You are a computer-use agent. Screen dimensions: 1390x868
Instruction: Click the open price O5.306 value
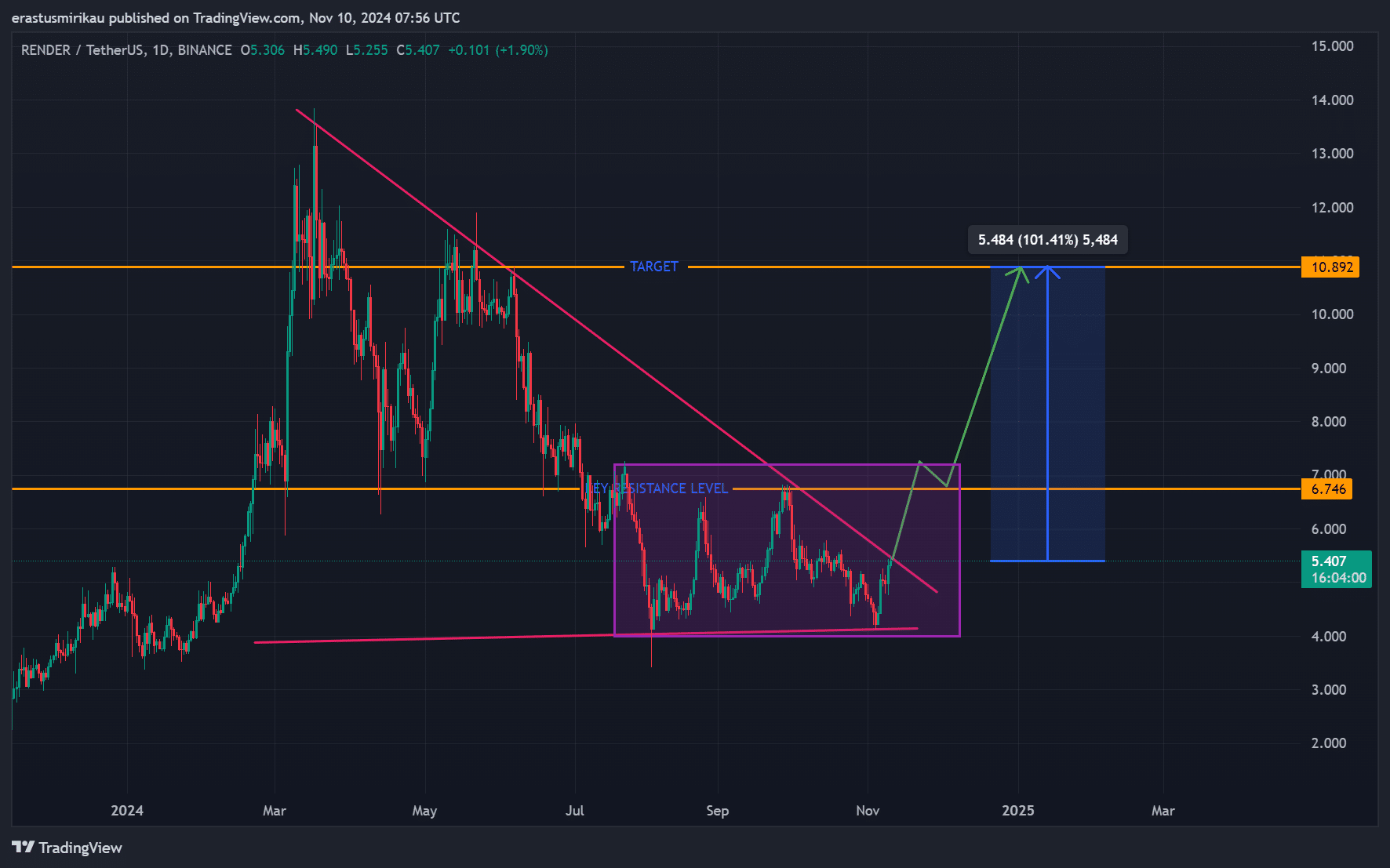pos(263,50)
